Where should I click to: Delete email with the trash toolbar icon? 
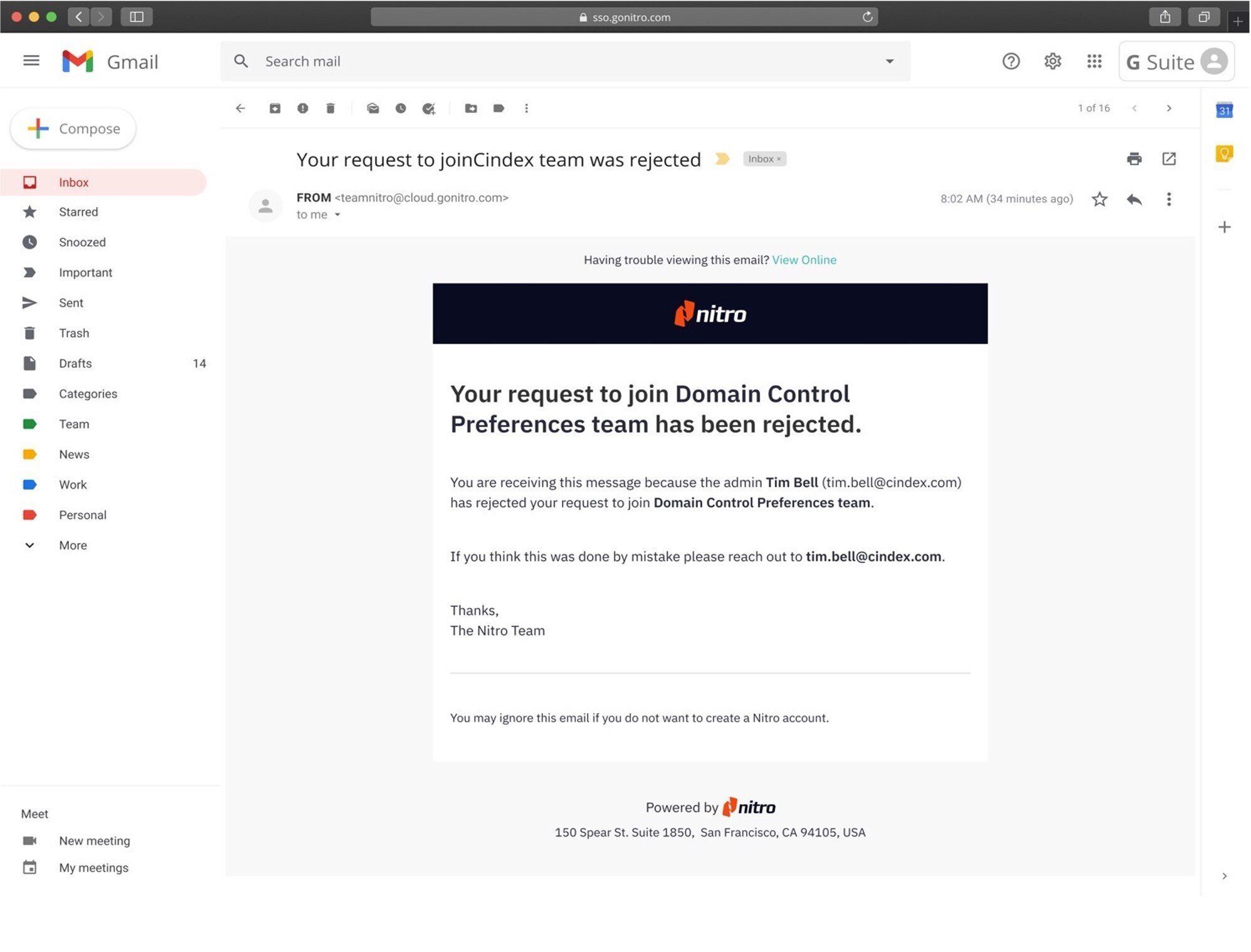[330, 108]
